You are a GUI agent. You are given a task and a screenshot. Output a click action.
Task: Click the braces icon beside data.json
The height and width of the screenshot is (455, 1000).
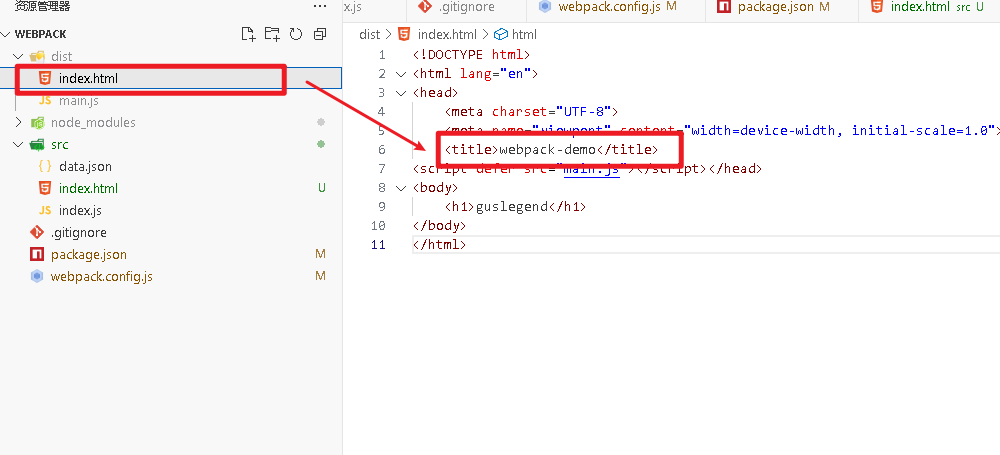pyautogui.click(x=45, y=167)
